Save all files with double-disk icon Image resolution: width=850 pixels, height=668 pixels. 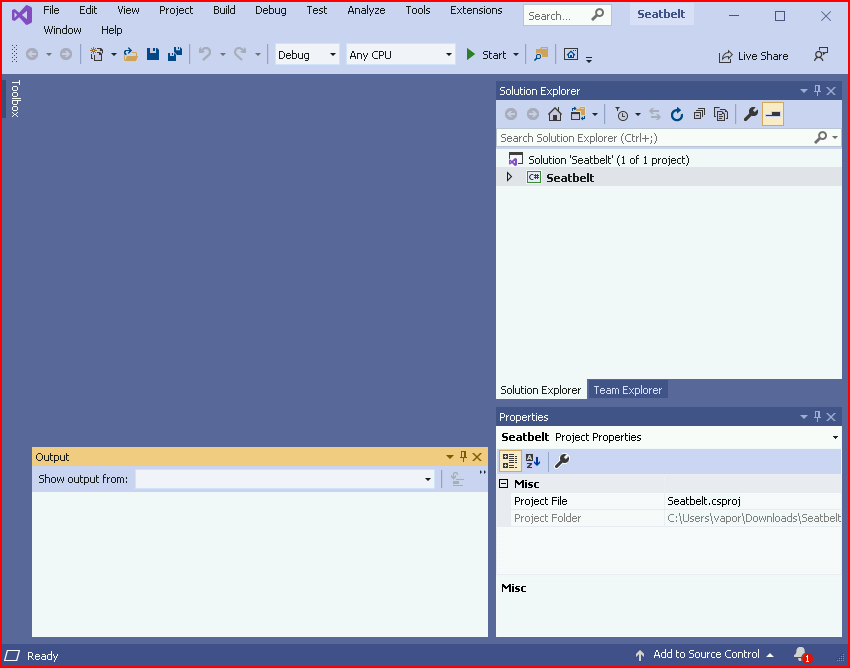click(x=175, y=54)
